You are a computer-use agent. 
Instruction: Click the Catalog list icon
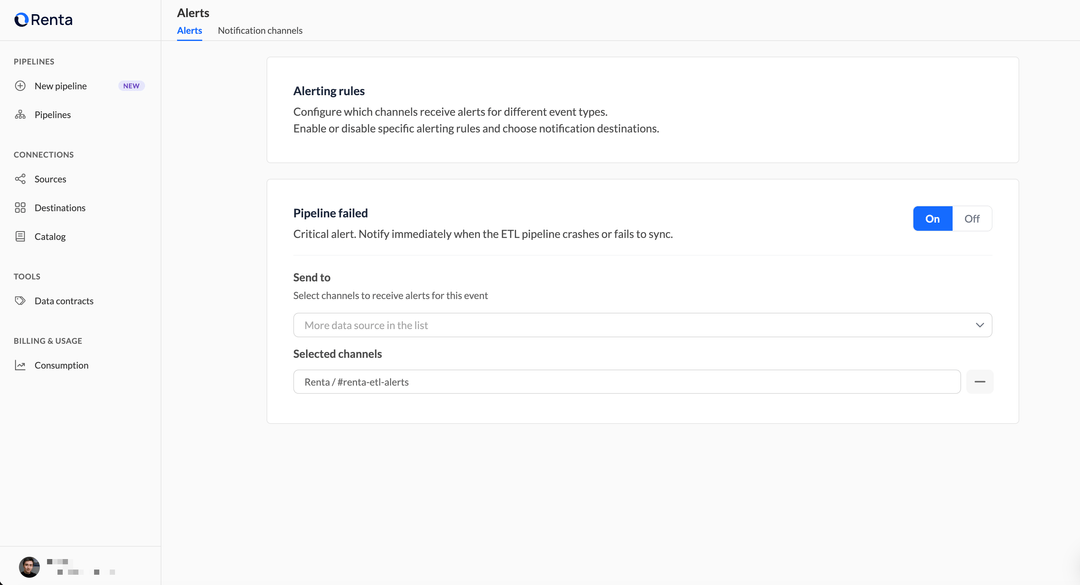pyautogui.click(x=20, y=237)
